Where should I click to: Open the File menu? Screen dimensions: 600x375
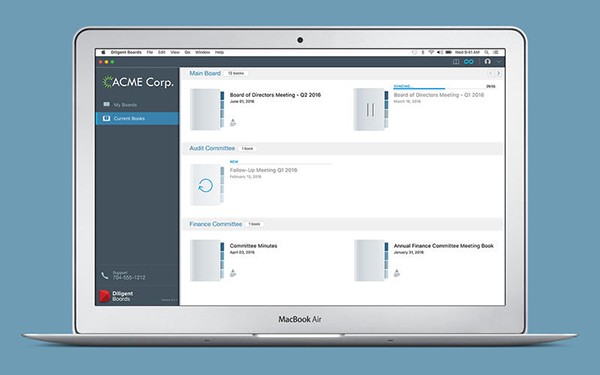pyautogui.click(x=150, y=52)
